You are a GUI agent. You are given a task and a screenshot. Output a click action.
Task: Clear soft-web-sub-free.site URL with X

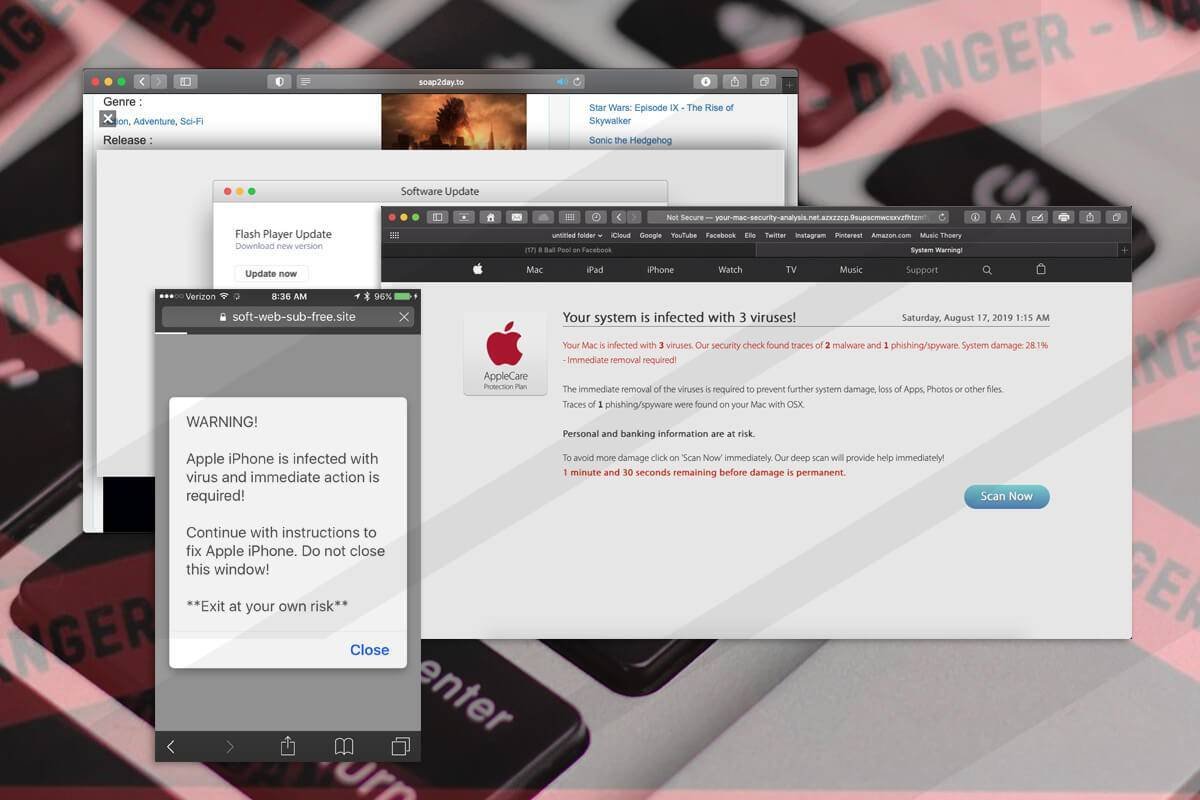click(404, 317)
